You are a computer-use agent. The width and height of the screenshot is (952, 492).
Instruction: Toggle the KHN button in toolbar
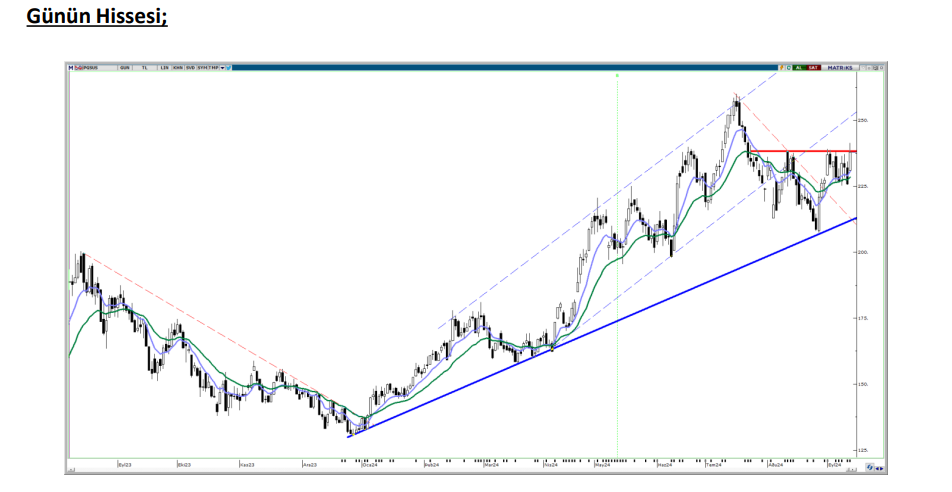[x=177, y=67]
